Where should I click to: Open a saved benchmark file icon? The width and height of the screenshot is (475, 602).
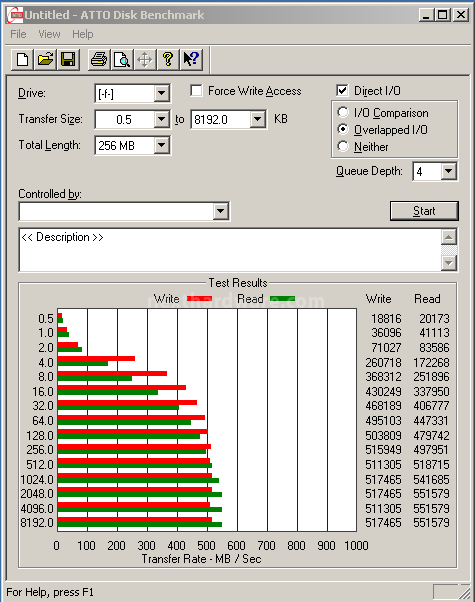45,60
